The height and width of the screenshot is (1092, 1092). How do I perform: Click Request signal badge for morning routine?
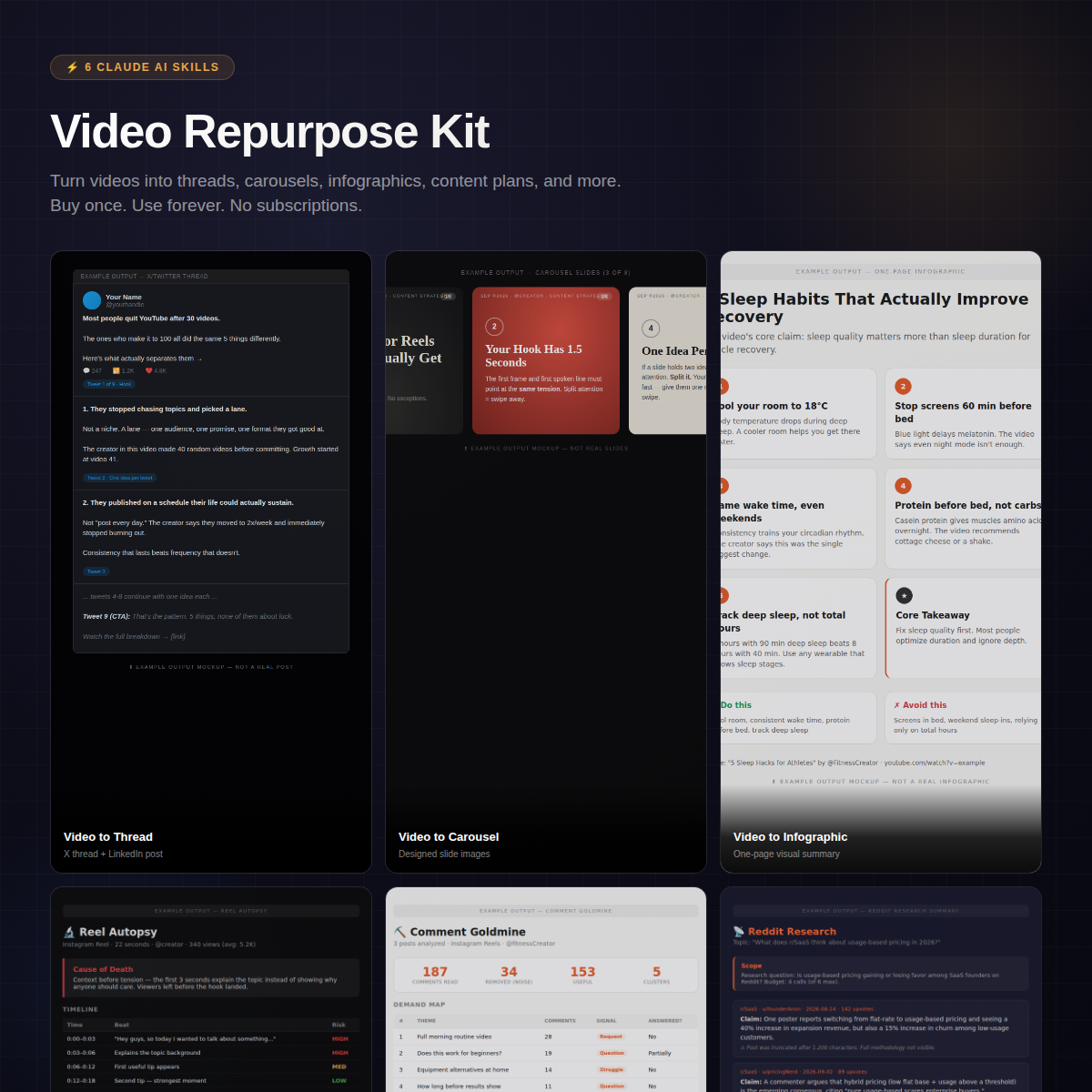[x=612, y=1036]
